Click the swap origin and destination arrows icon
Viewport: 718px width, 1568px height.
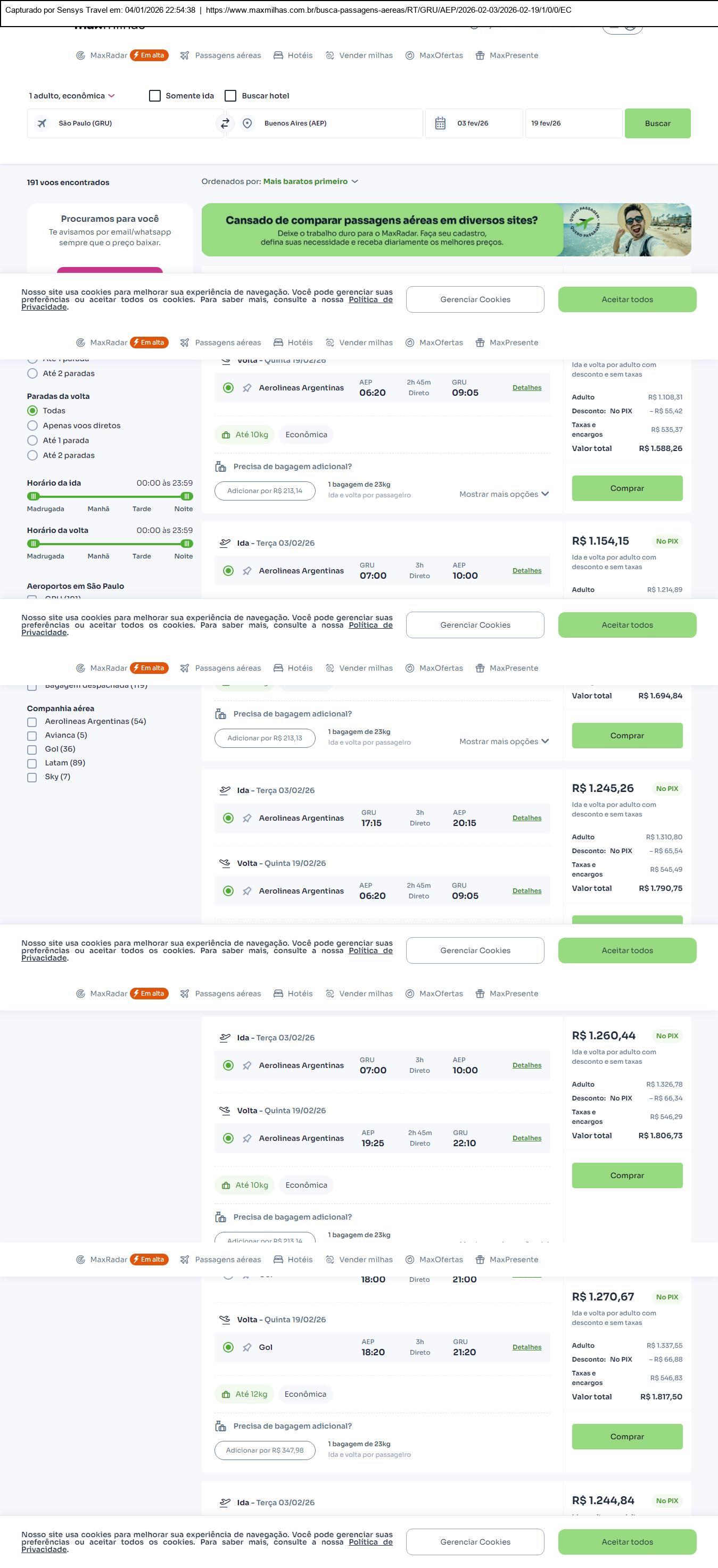[x=225, y=123]
